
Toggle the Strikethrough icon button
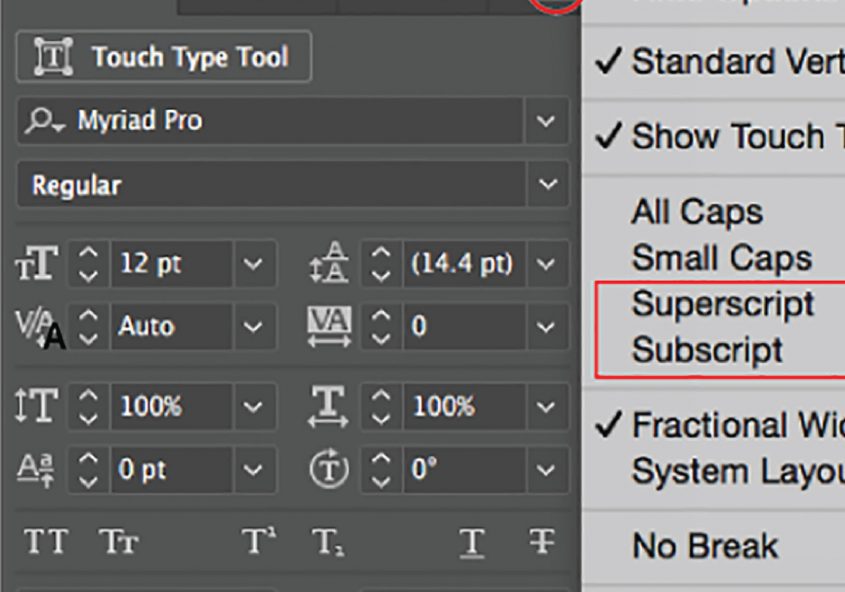(540, 543)
